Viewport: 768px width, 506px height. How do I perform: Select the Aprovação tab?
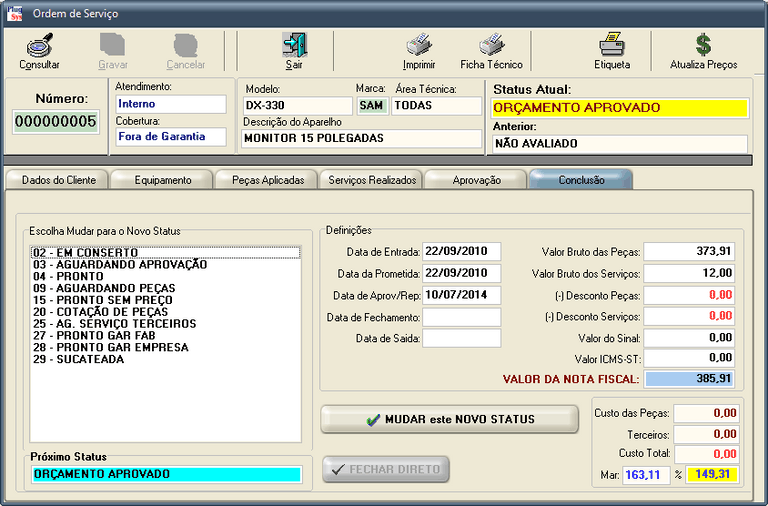click(476, 180)
